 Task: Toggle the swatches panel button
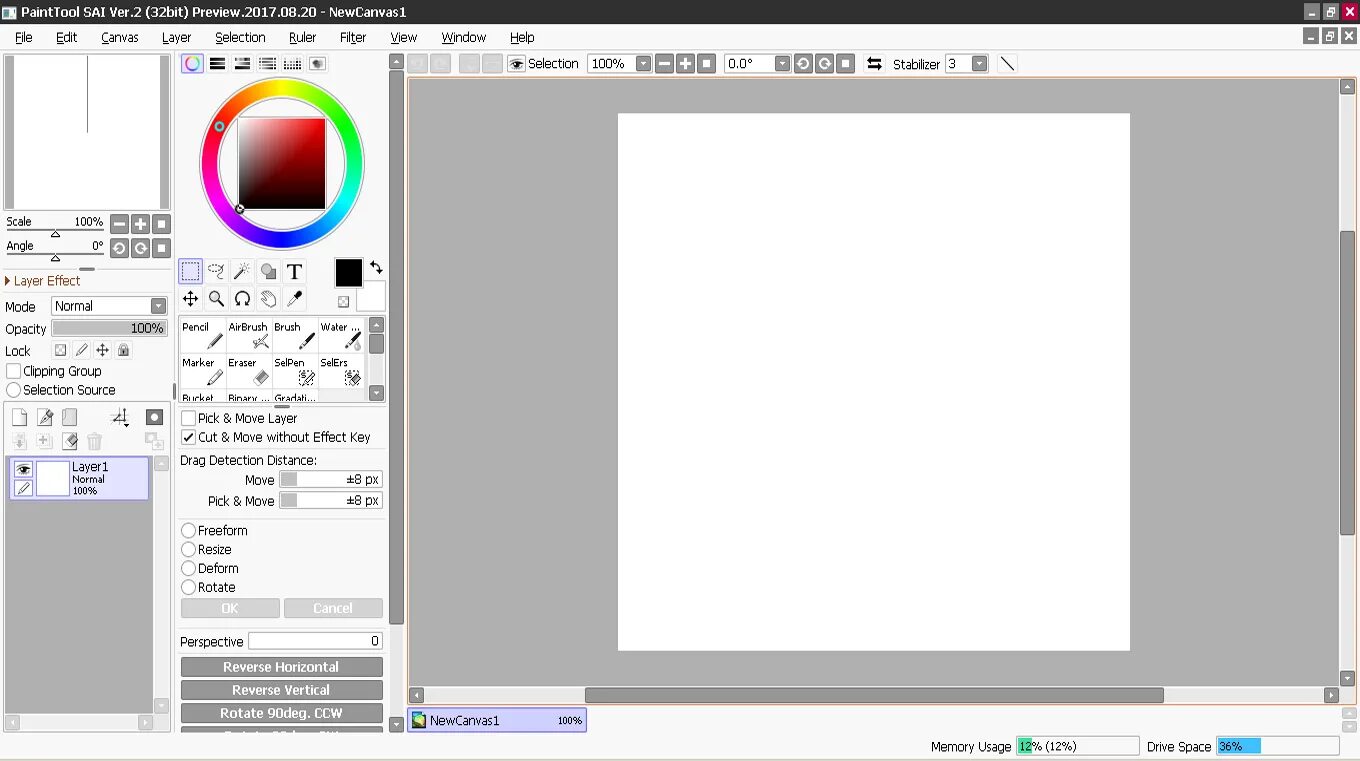coord(292,63)
